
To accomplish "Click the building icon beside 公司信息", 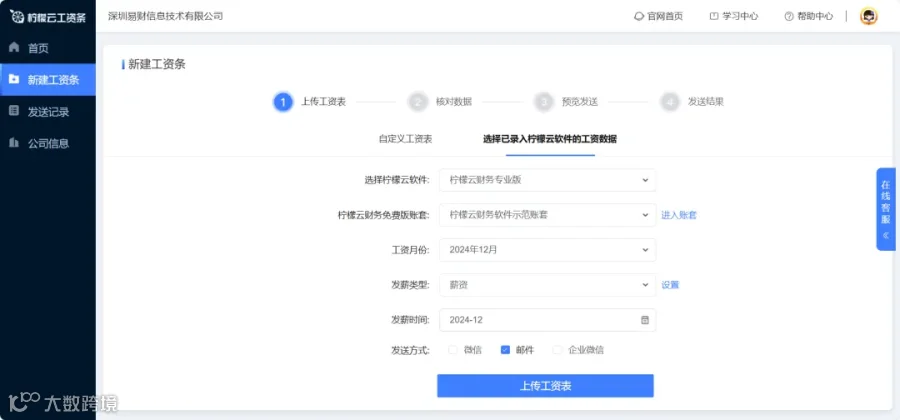I will click(14, 142).
